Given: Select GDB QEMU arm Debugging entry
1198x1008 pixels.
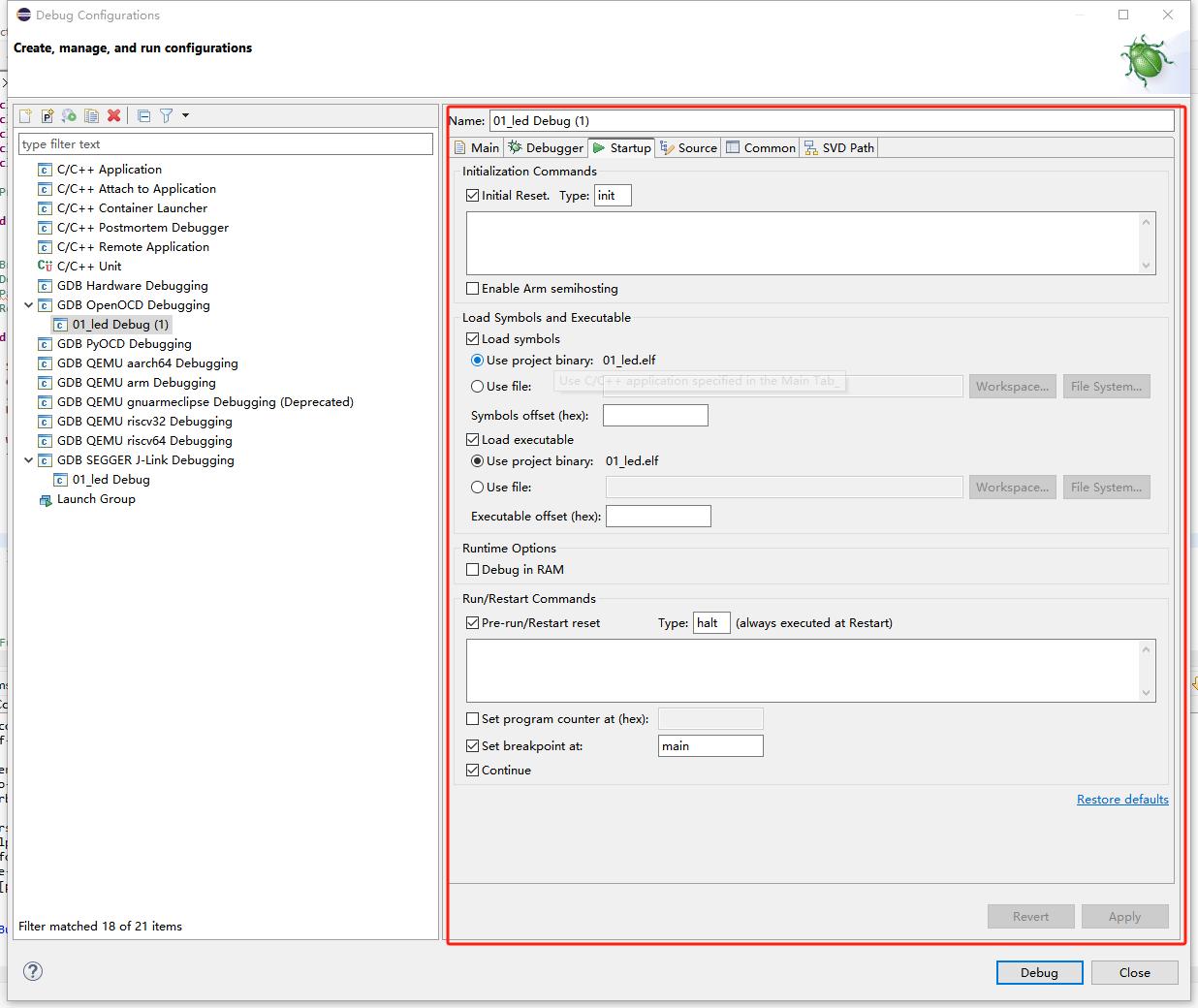Looking at the screenshot, I should (x=136, y=383).
